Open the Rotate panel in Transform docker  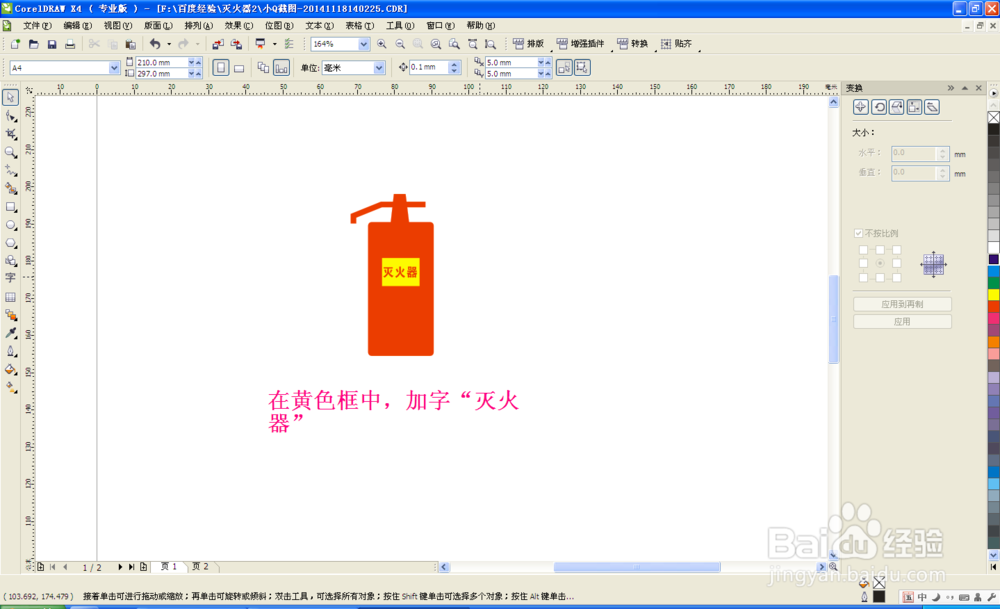(879, 107)
